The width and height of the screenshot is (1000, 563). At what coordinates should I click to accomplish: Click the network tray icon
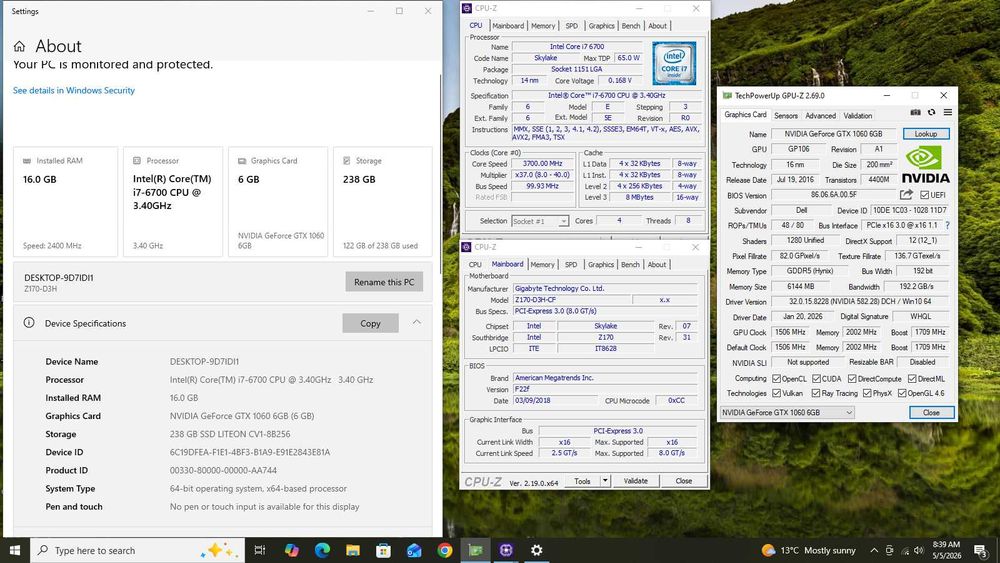904,550
